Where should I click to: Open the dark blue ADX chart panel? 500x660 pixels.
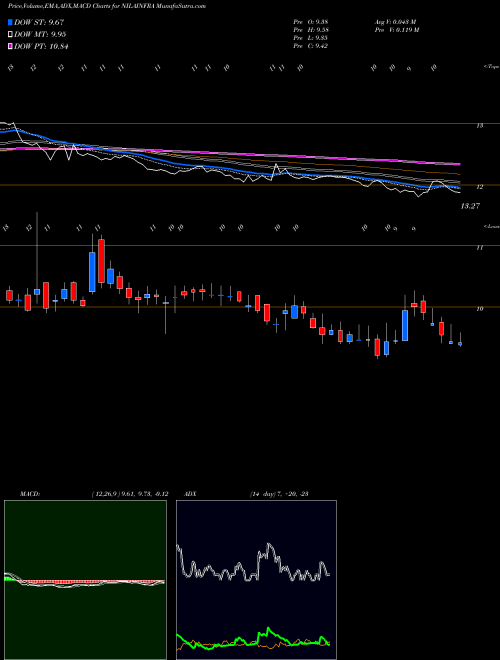(256, 580)
